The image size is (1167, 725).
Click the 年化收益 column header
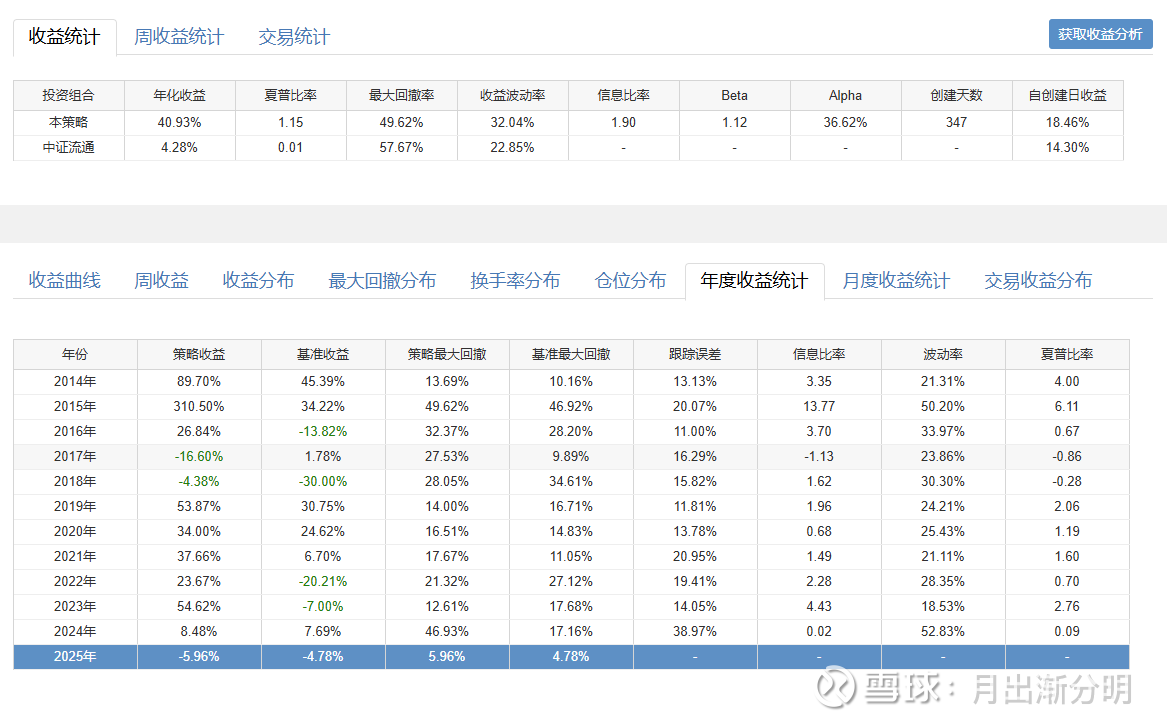pos(179,95)
